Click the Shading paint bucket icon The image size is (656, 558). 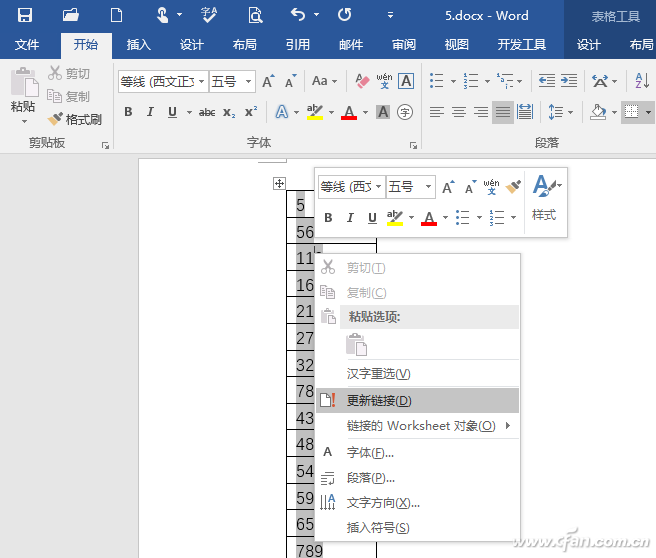597,112
